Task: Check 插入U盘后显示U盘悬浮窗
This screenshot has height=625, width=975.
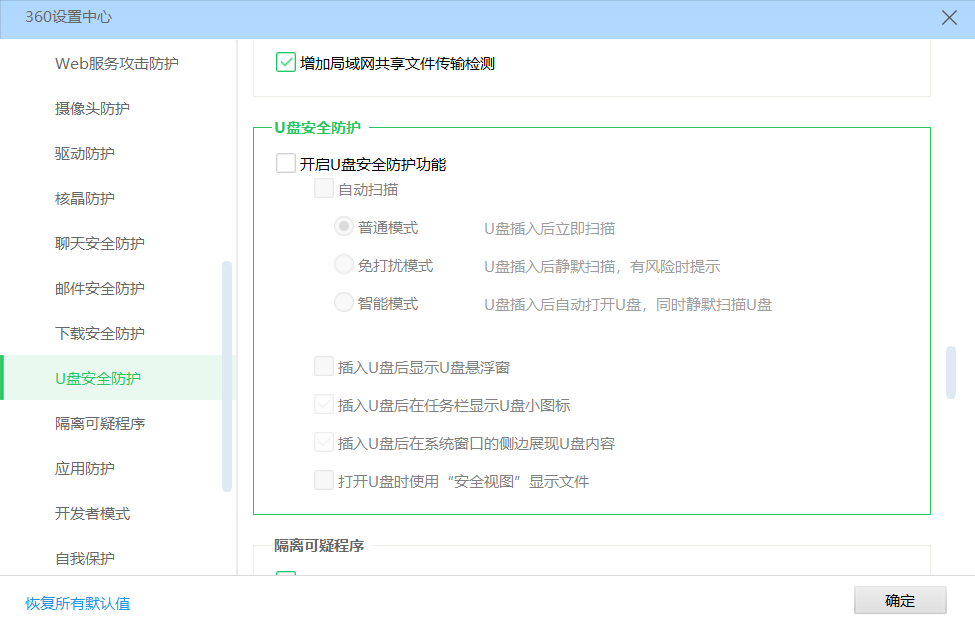Action: pyautogui.click(x=323, y=366)
